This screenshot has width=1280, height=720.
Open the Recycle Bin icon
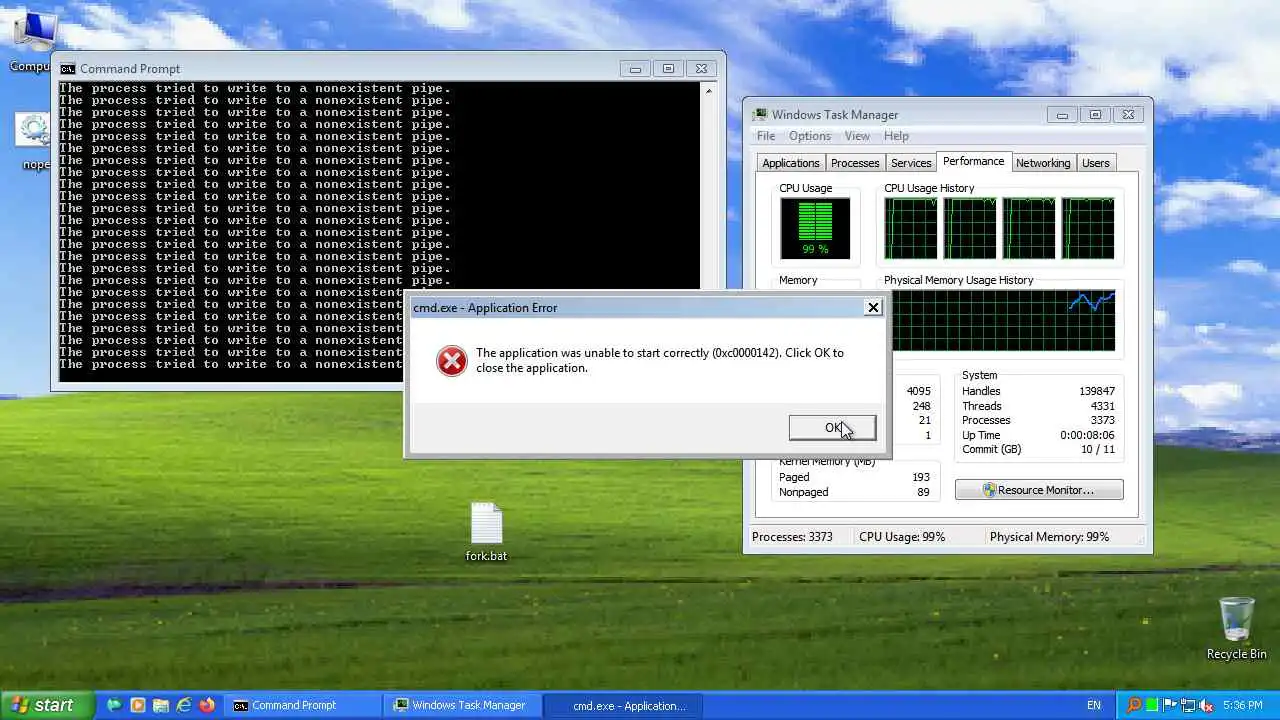(1236, 628)
